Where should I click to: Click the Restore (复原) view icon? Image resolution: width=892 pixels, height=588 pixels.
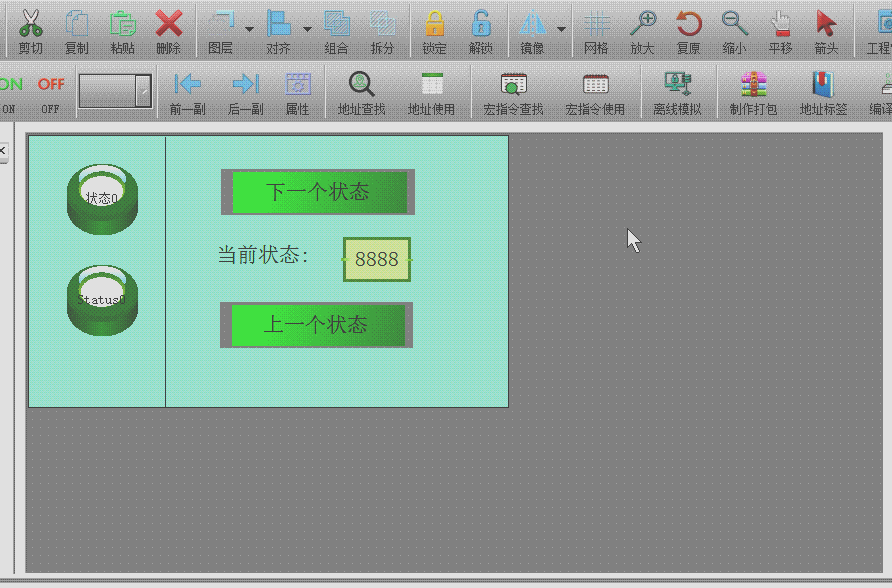pyautogui.click(x=688, y=25)
